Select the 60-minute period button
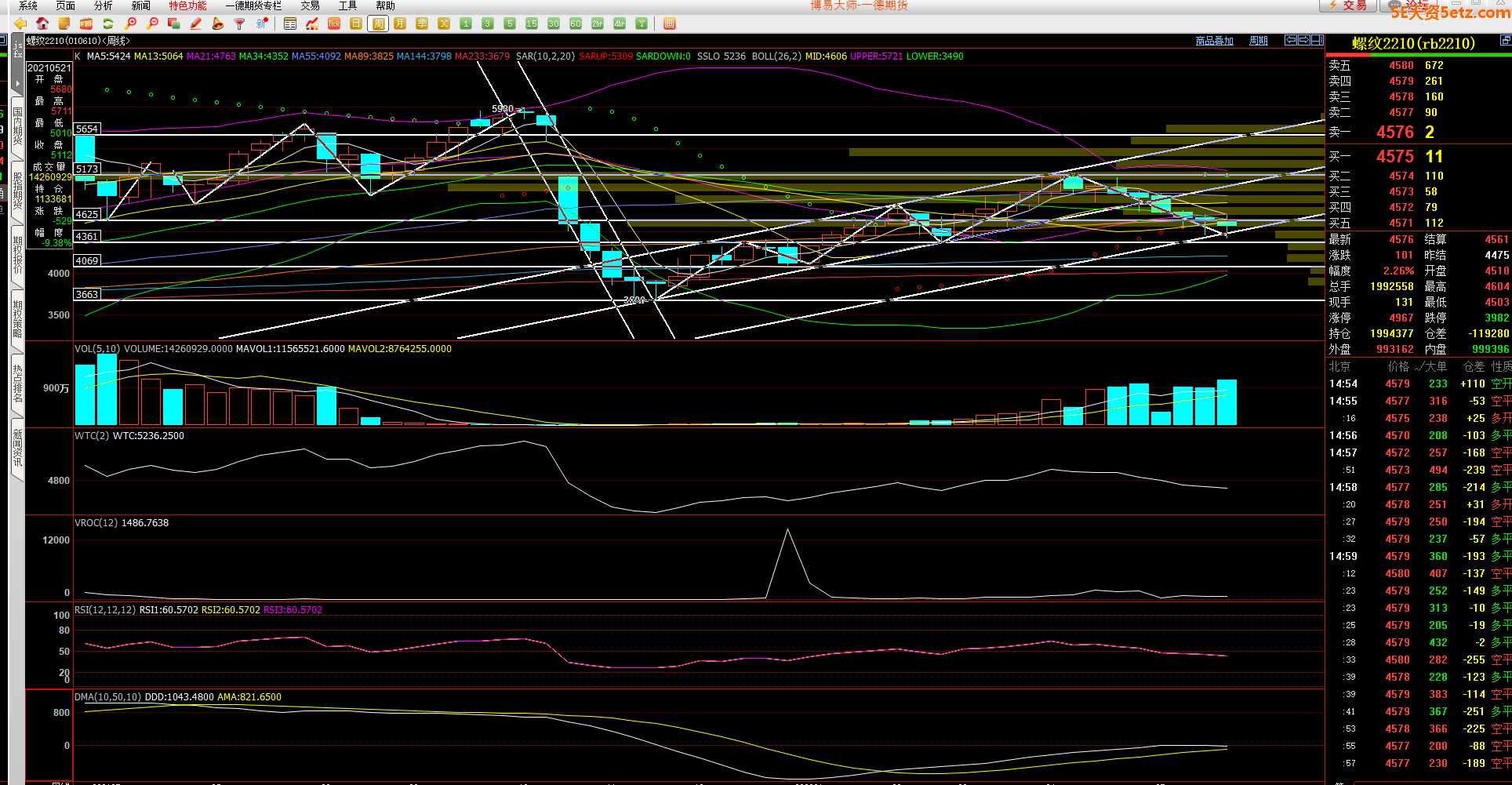The width and height of the screenshot is (1512, 785). click(x=576, y=24)
